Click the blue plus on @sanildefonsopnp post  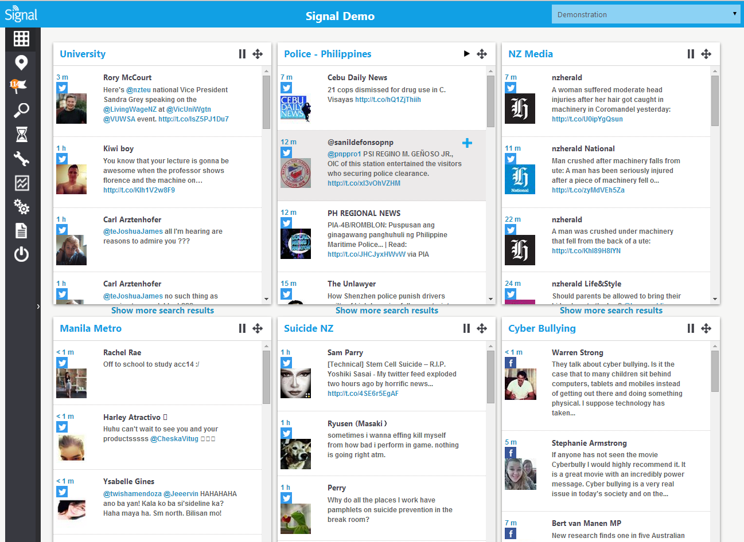pyautogui.click(x=467, y=143)
